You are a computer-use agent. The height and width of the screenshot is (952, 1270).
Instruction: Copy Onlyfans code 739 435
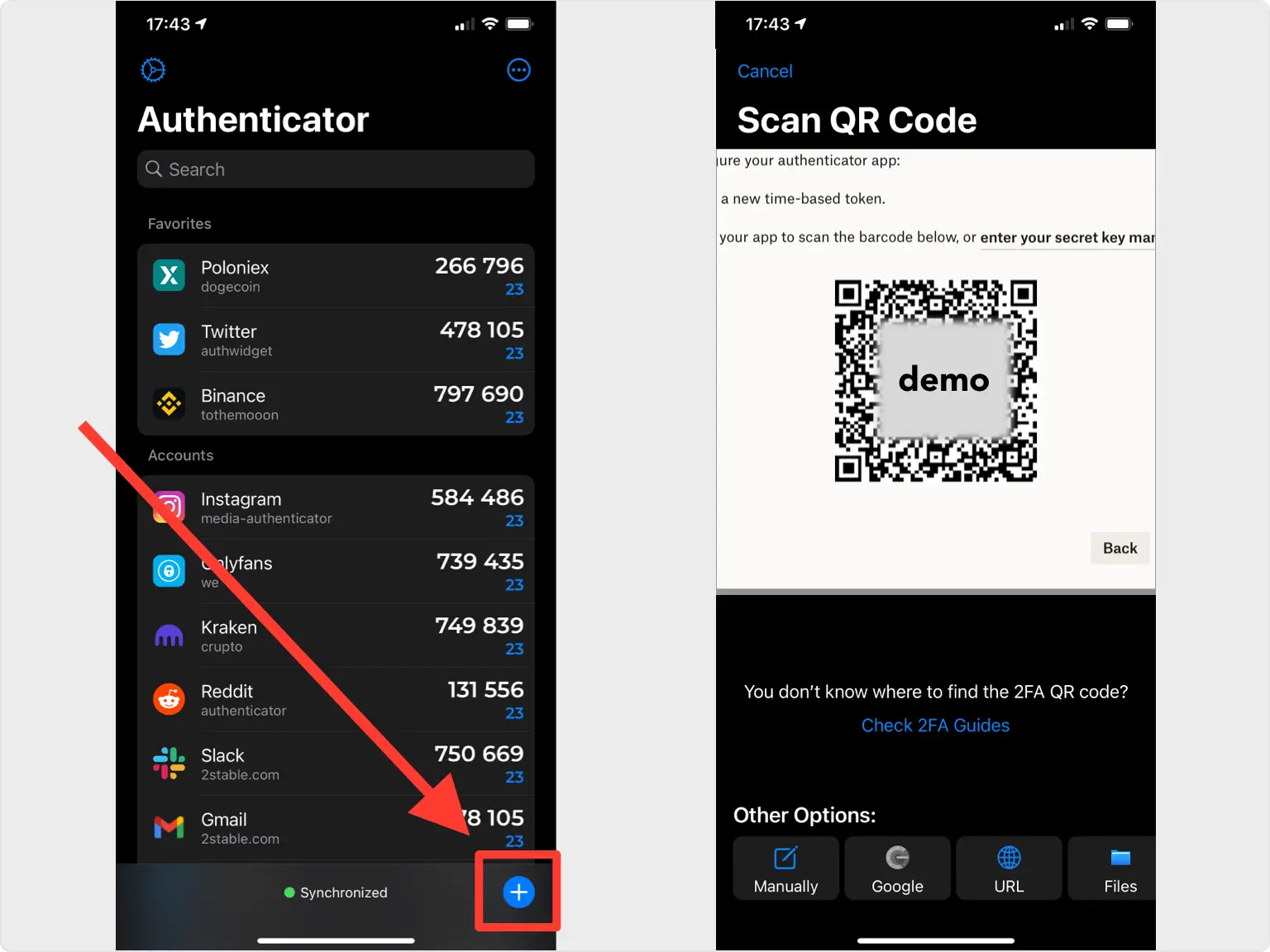480,562
